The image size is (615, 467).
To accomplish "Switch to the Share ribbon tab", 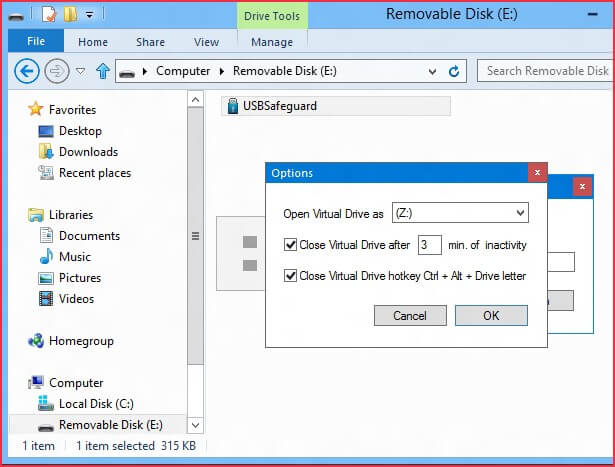I will (x=150, y=42).
